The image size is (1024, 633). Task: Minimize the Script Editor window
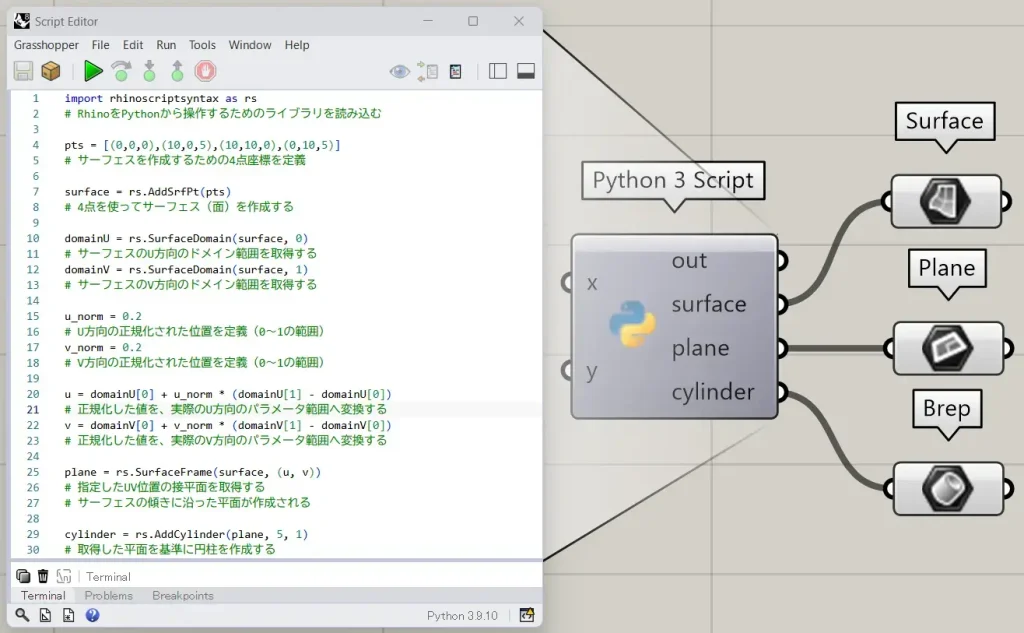tap(428, 21)
